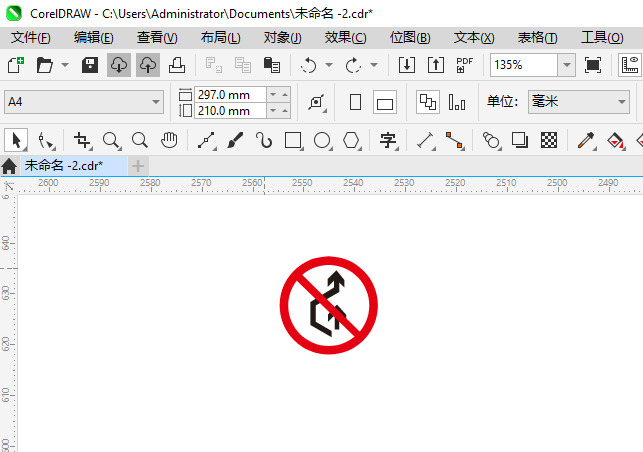The image size is (643, 452).
Task: Toggle full-screen preview
Action: click(x=593, y=65)
